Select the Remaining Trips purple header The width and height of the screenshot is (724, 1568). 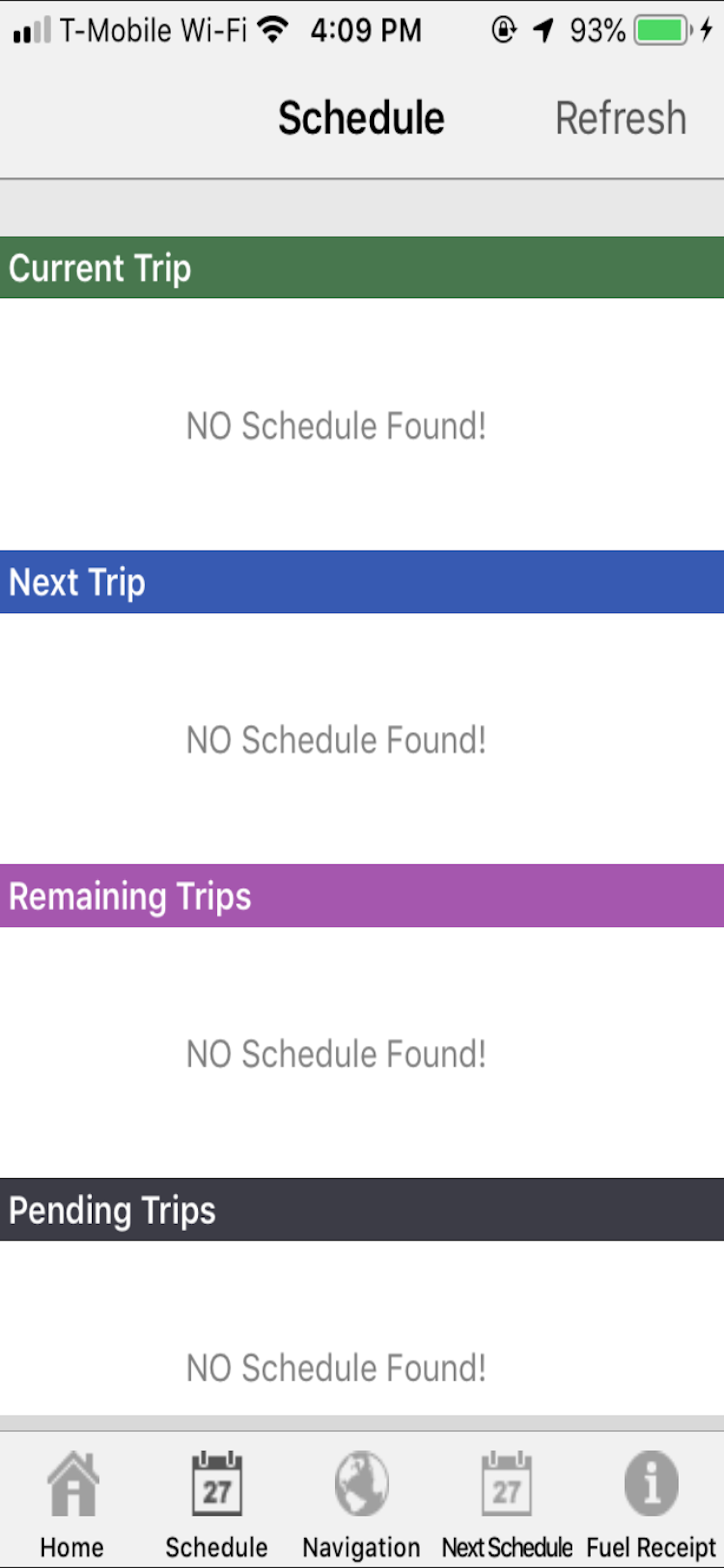pos(362,896)
